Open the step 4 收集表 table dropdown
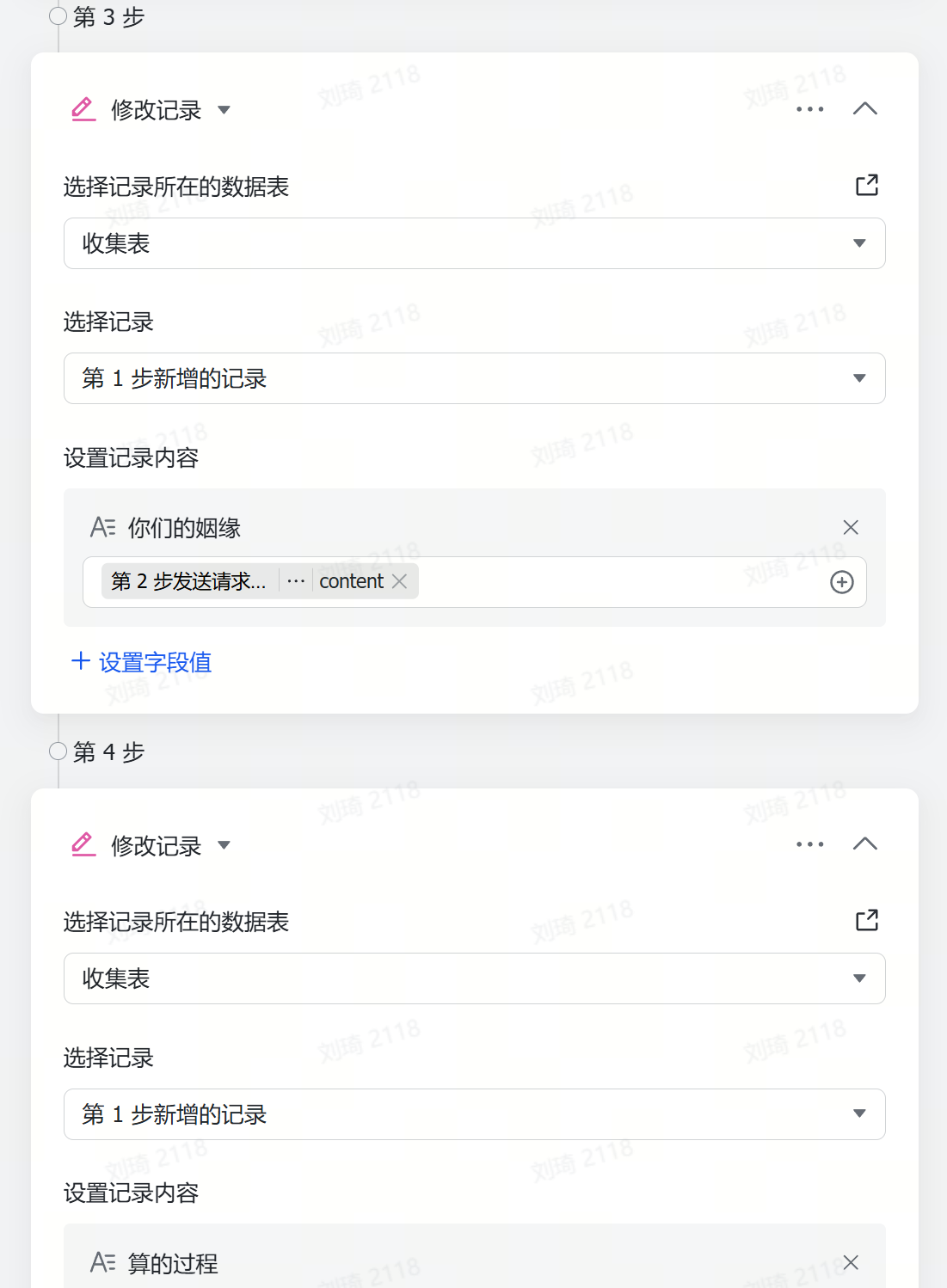The height and width of the screenshot is (1288, 947). [x=474, y=978]
